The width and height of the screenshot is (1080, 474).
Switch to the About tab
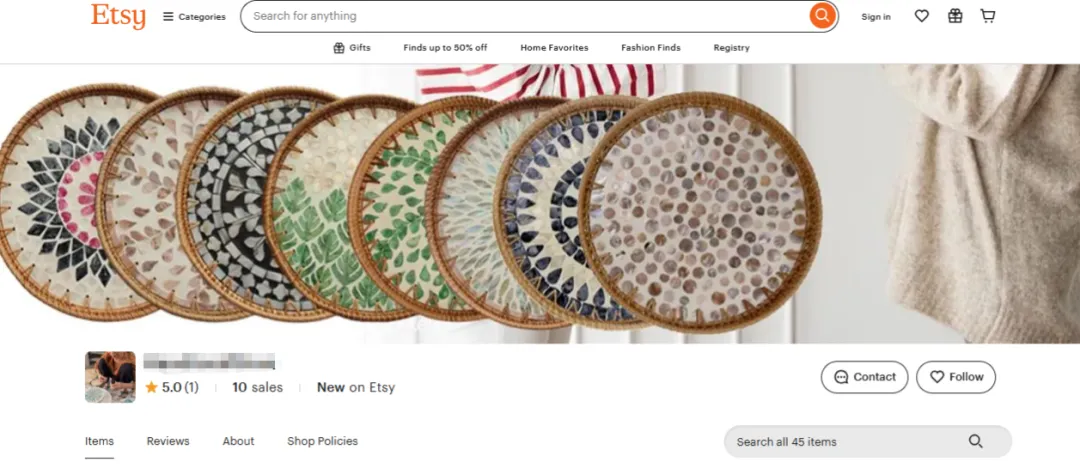238,441
